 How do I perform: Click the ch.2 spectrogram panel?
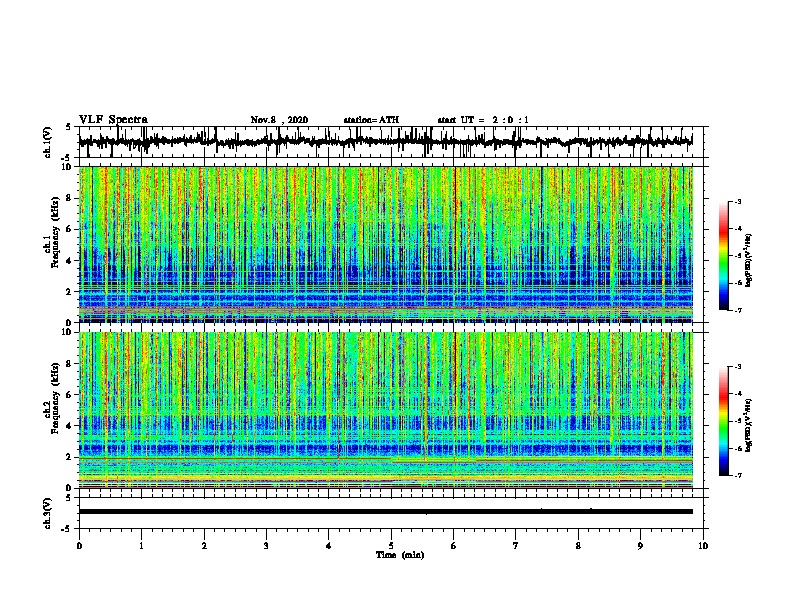pyautogui.click(x=386, y=410)
